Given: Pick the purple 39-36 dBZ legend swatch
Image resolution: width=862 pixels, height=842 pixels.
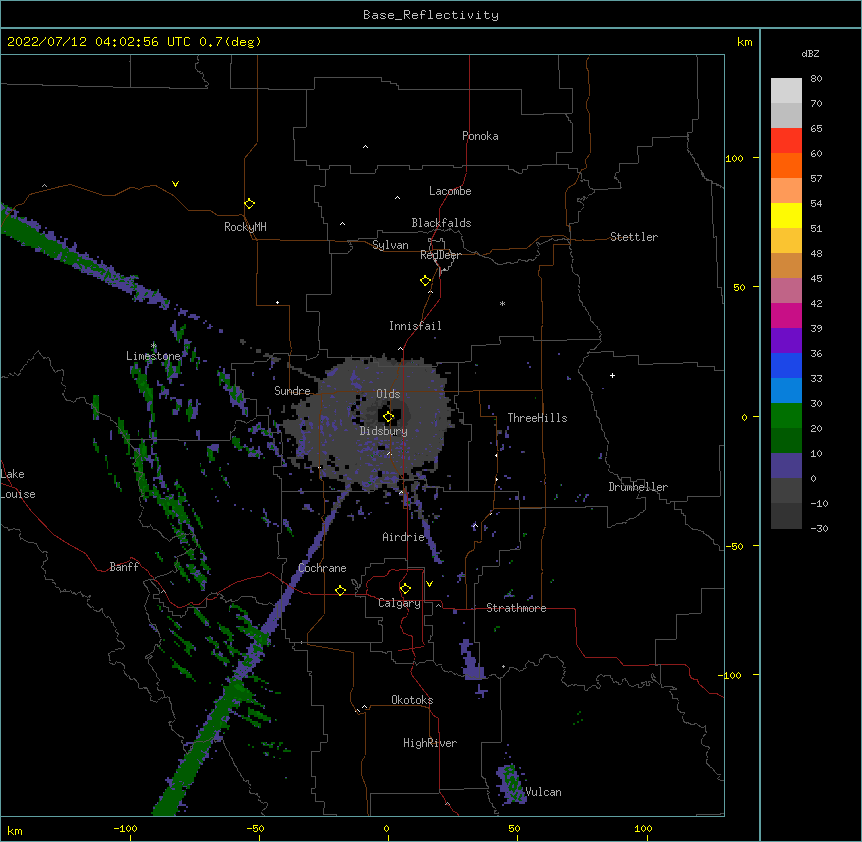Looking at the screenshot, I should pyautogui.click(x=786, y=340).
